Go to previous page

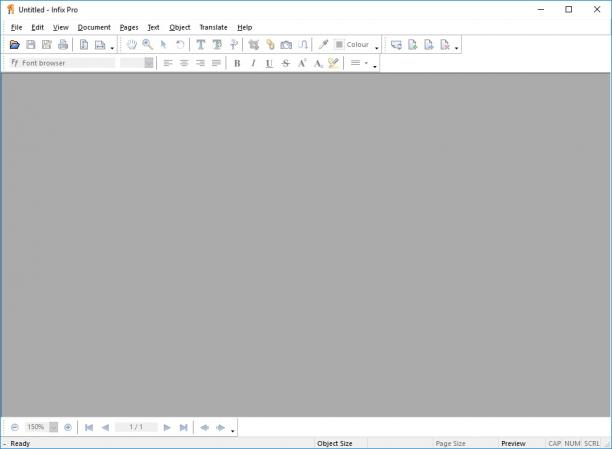pyautogui.click(x=105, y=428)
